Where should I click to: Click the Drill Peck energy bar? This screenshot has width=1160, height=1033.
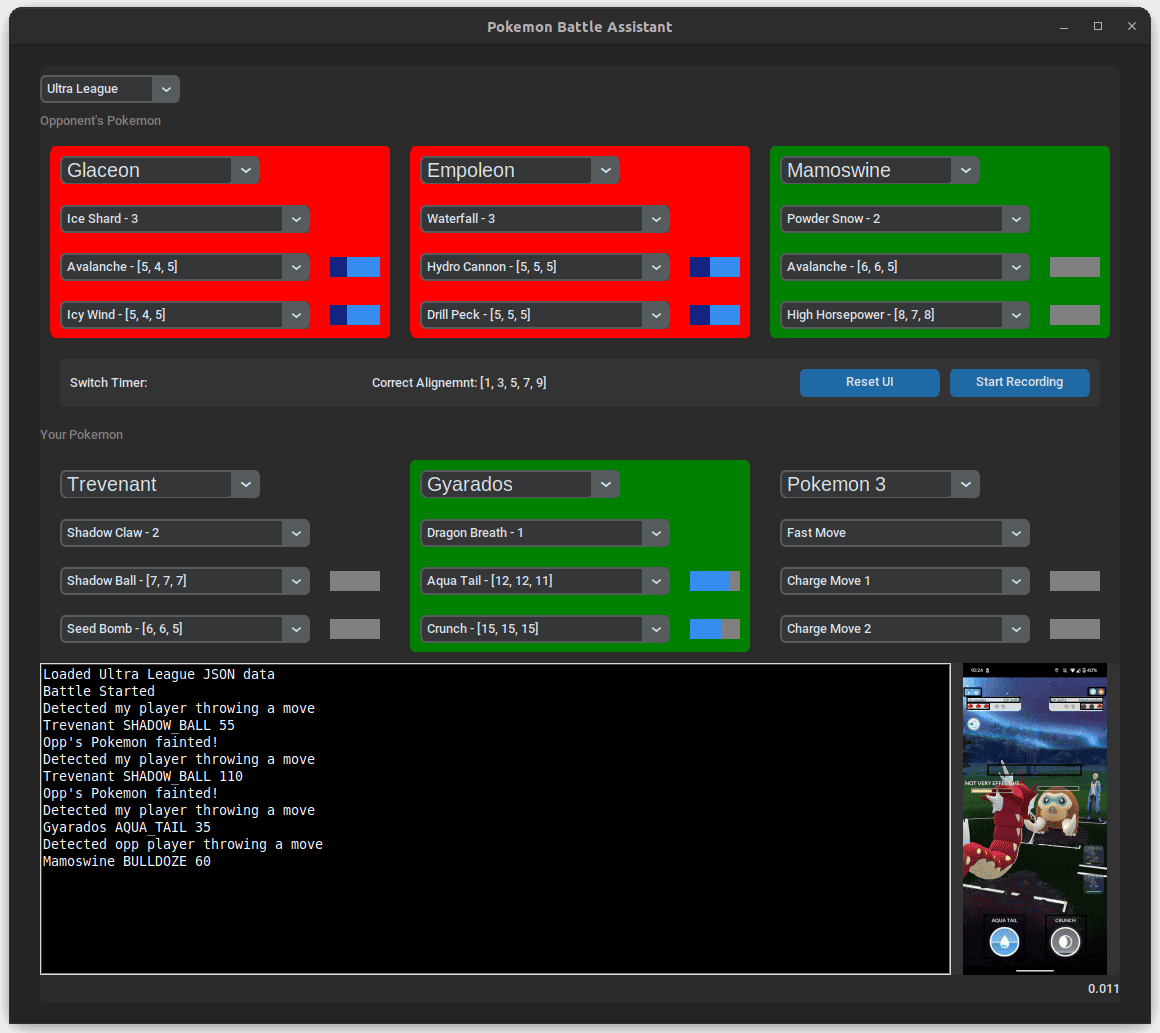point(715,315)
